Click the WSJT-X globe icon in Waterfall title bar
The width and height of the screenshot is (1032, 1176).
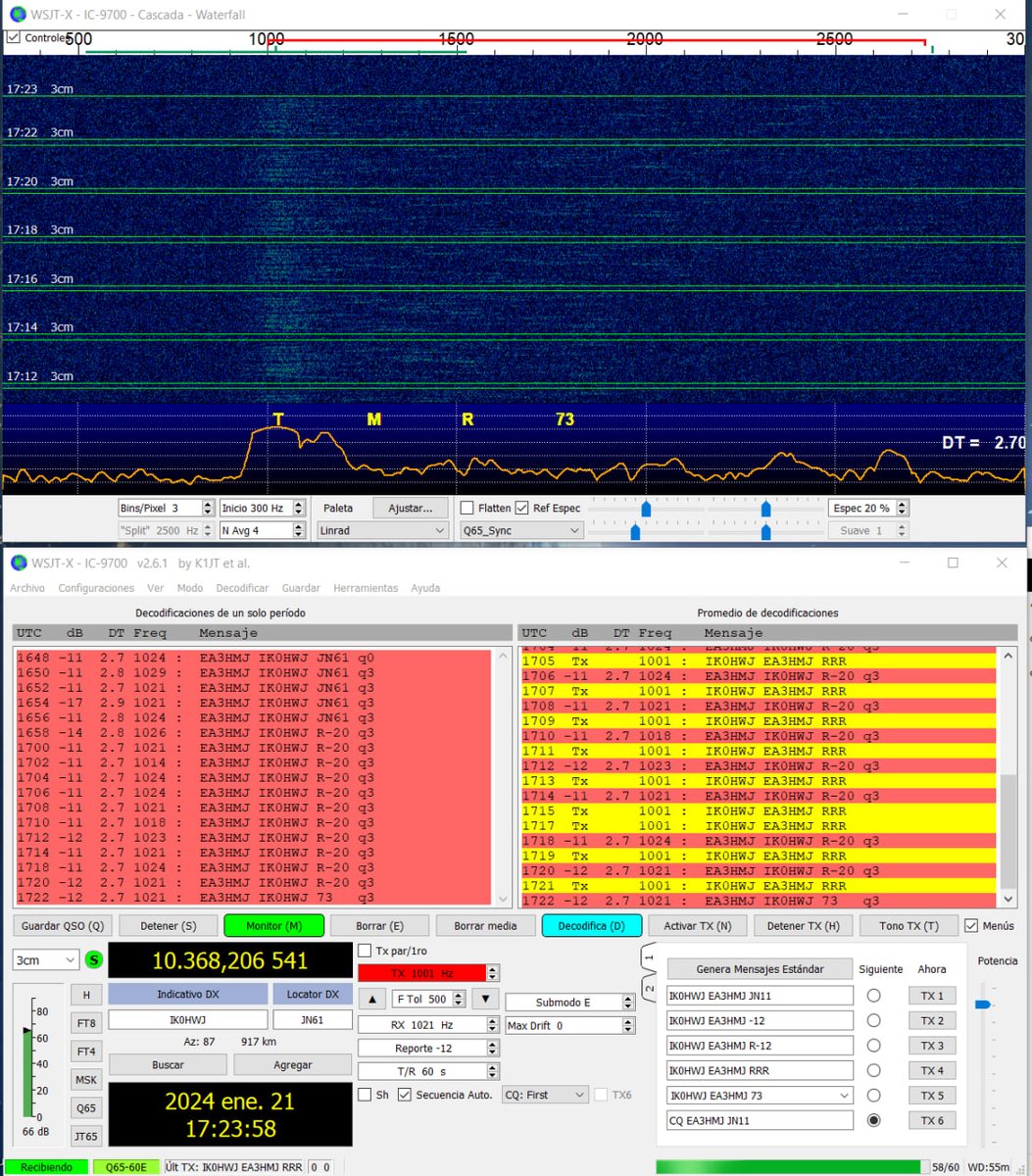16,14
